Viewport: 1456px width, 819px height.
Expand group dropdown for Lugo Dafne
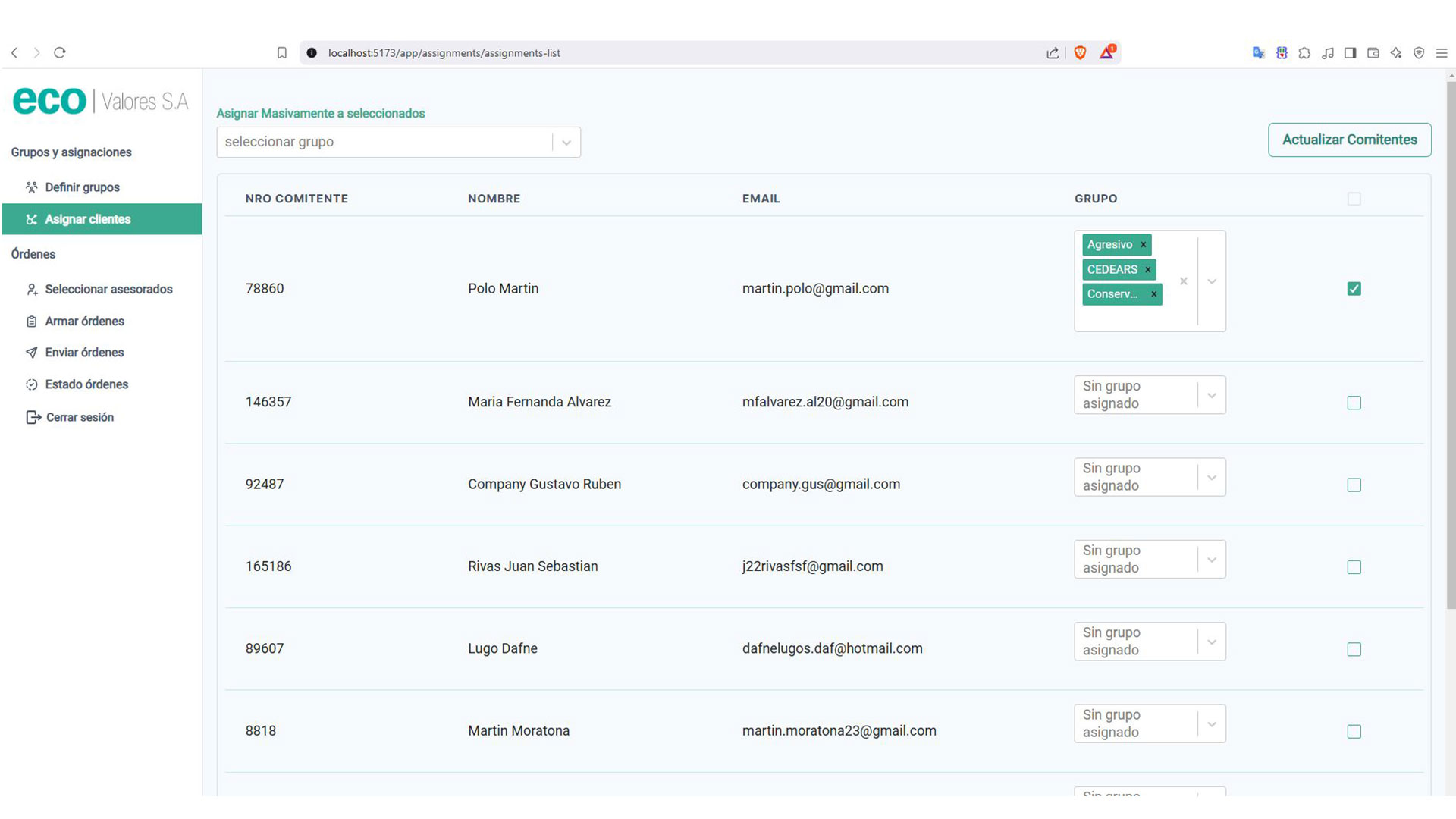pyautogui.click(x=1211, y=642)
